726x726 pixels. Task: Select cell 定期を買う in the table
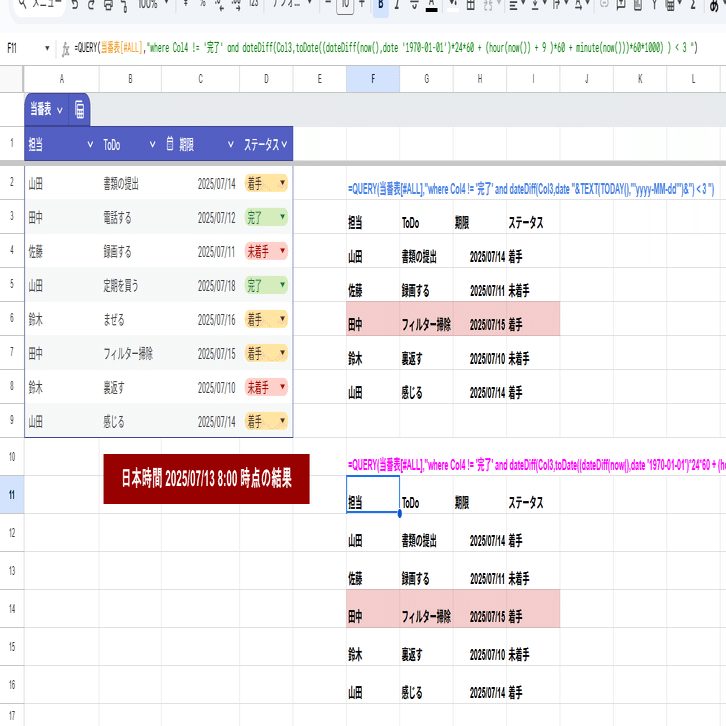(130, 285)
